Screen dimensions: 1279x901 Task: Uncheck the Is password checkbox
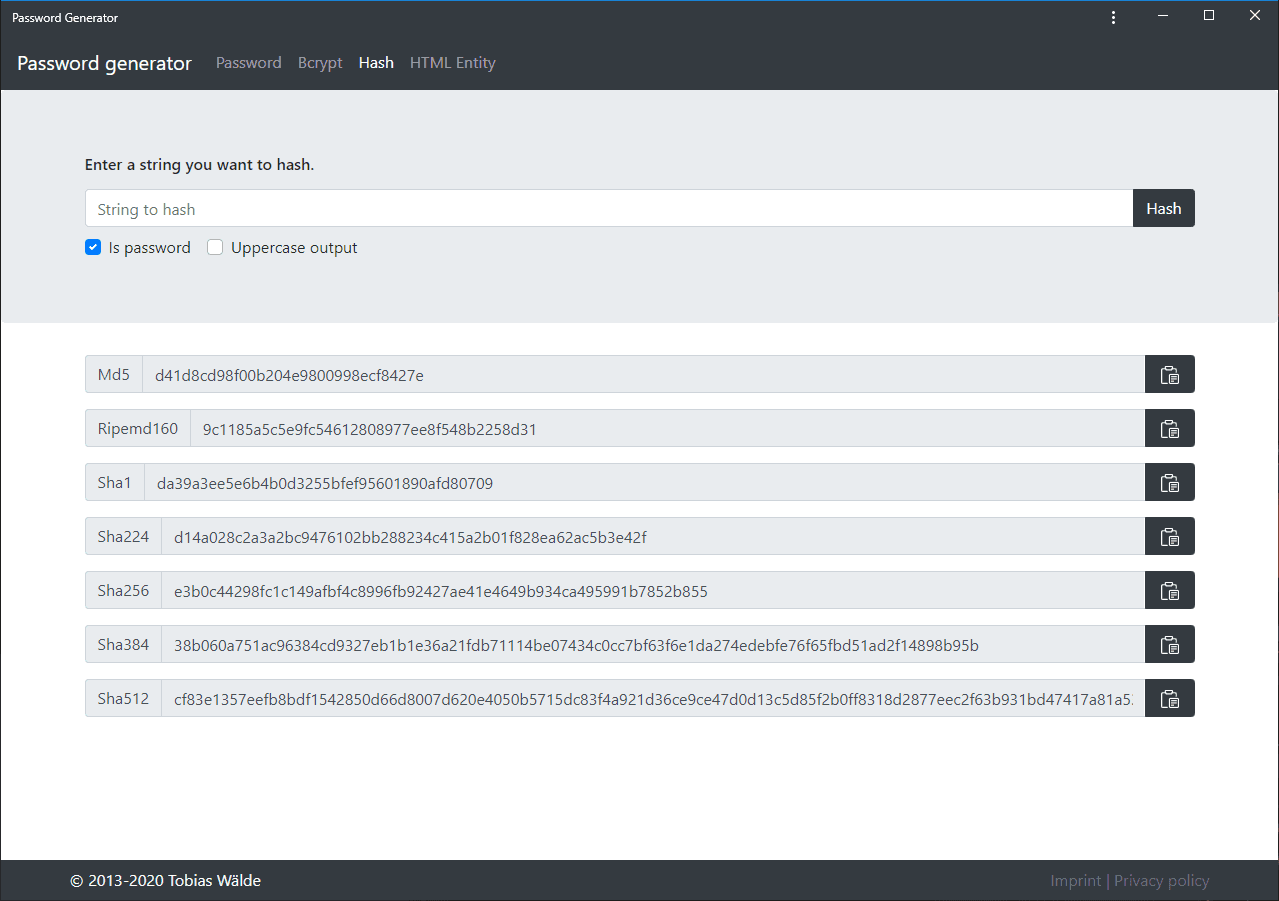[x=93, y=248]
